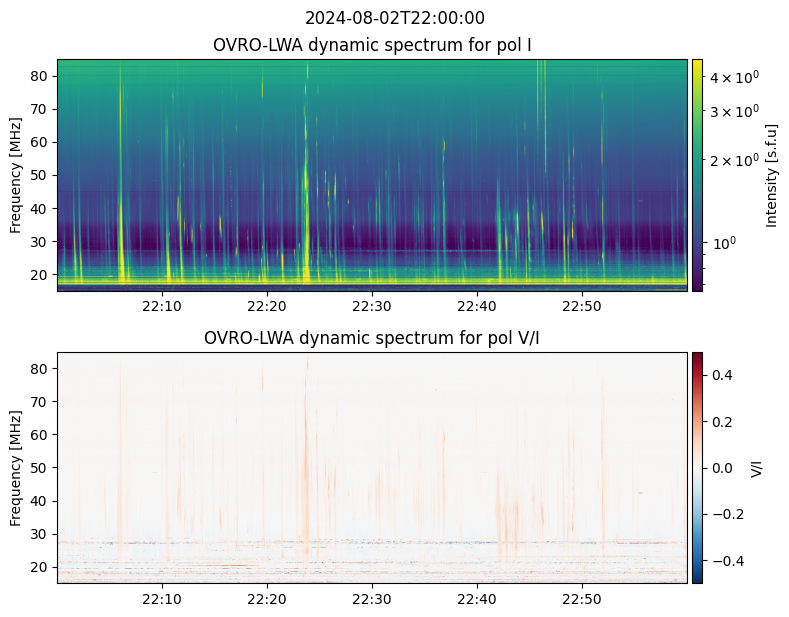This screenshot has width=789, height=617.
Task: Select the 22:20 tick under bottom spectrum
Action: pos(267,599)
